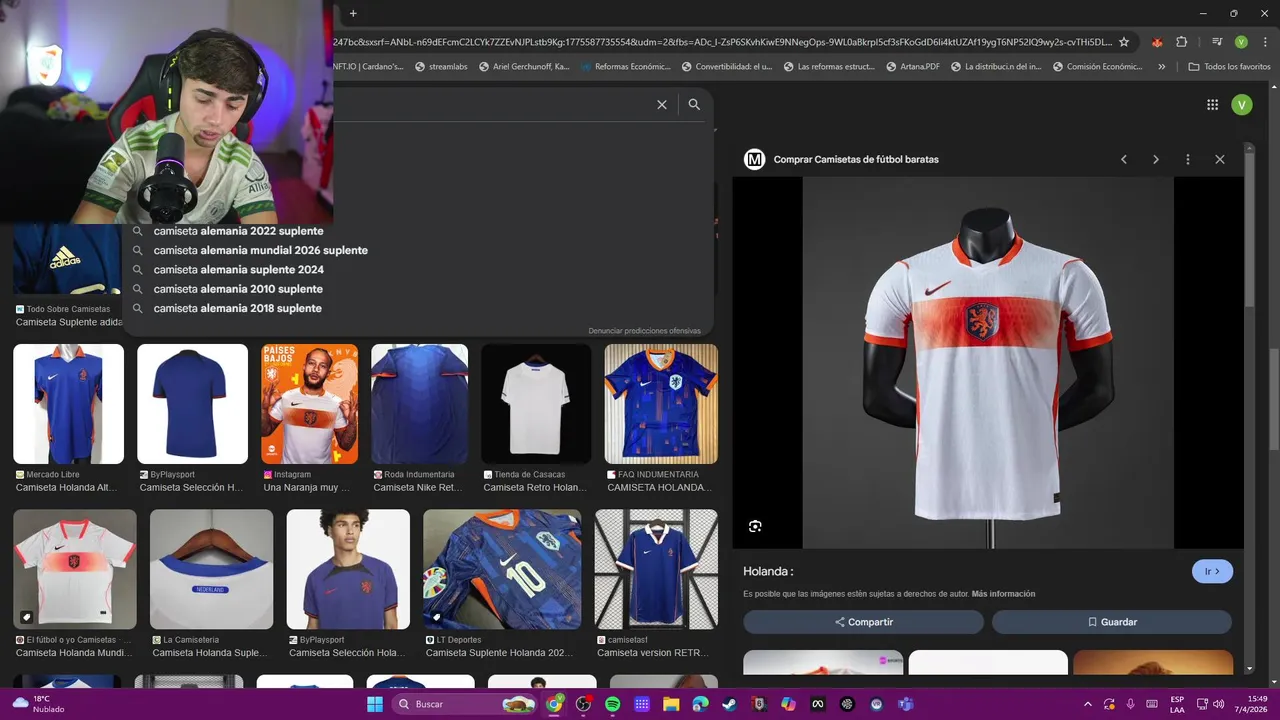Open the Windows Start menu
The width and height of the screenshot is (1280, 720).
(375, 704)
